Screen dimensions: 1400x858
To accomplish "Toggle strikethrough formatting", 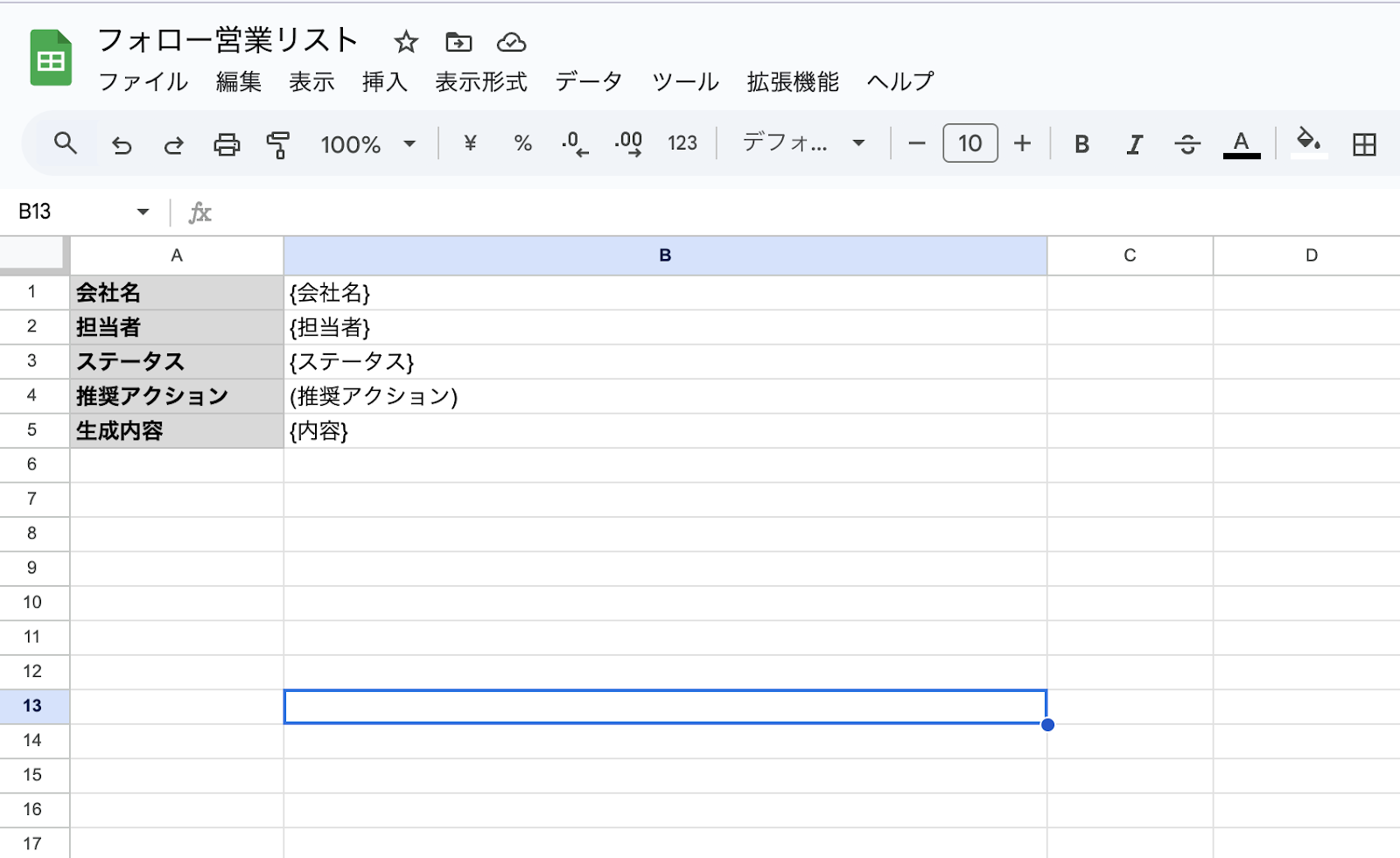I will [1187, 144].
